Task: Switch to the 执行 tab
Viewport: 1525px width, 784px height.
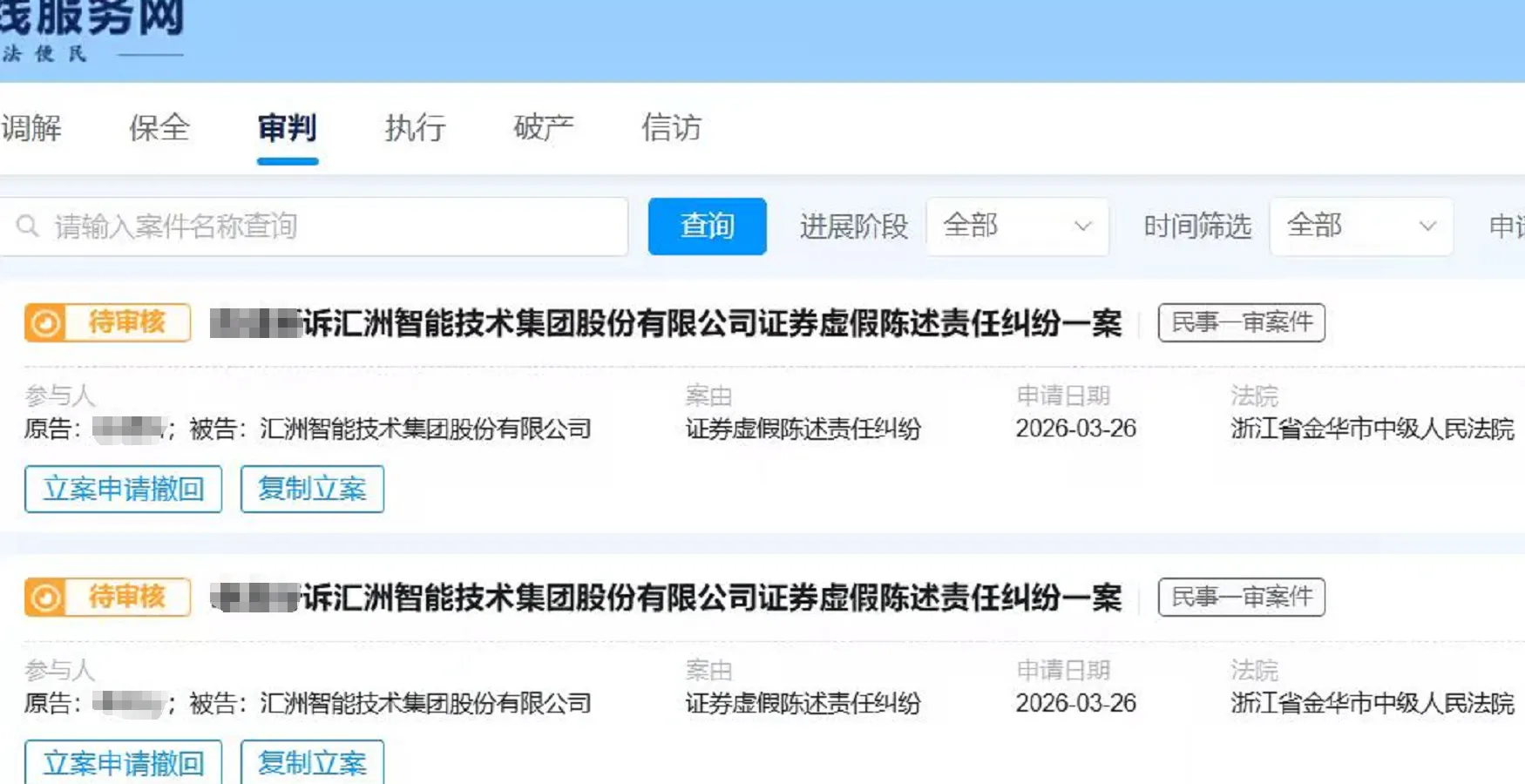Action: [x=414, y=128]
